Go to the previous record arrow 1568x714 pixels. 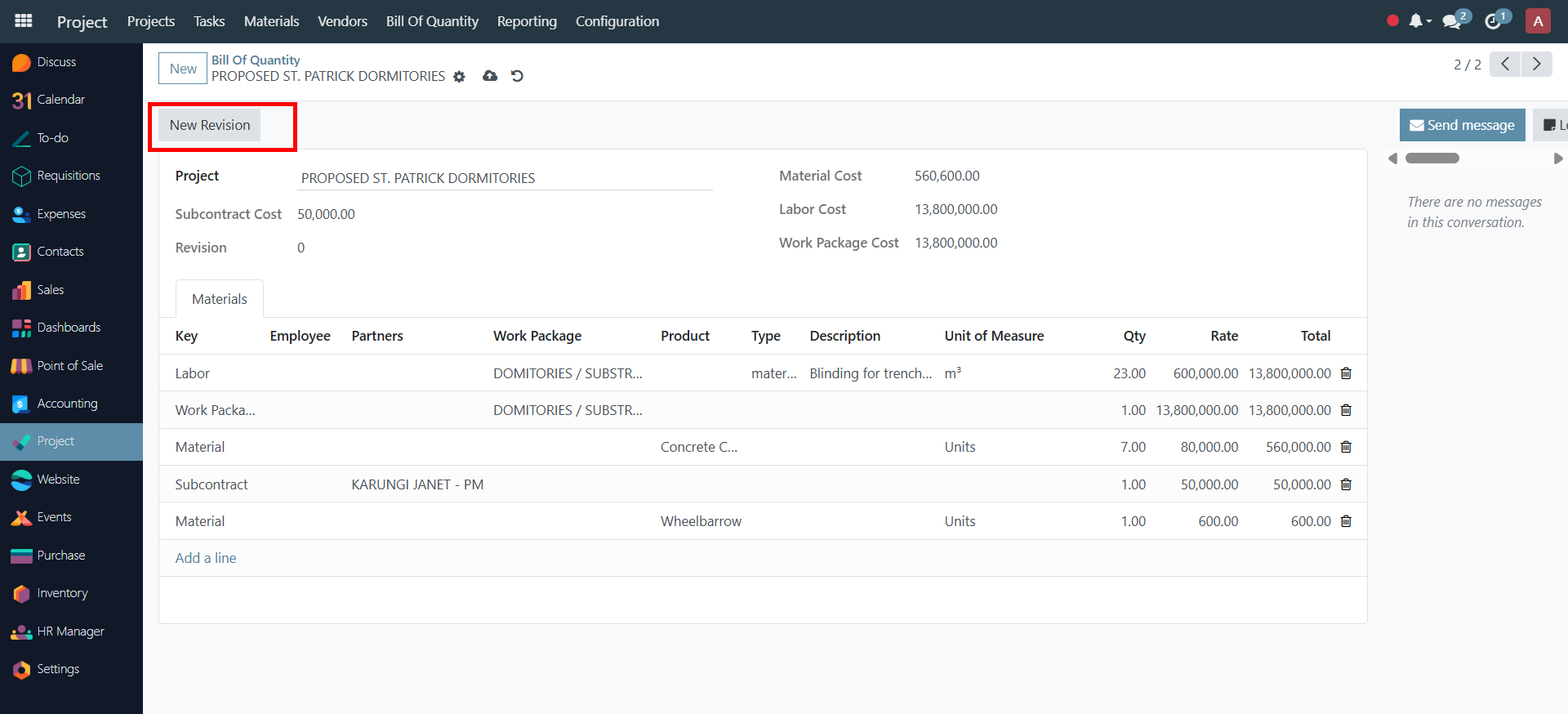1505,64
